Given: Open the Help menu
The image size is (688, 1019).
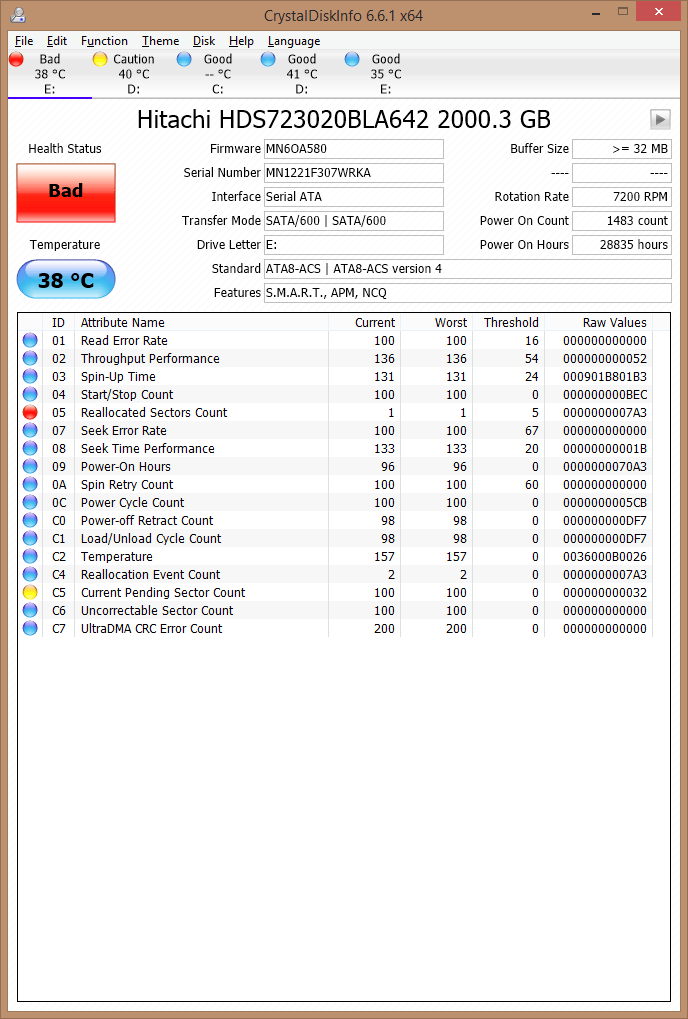Looking at the screenshot, I should pos(241,41).
